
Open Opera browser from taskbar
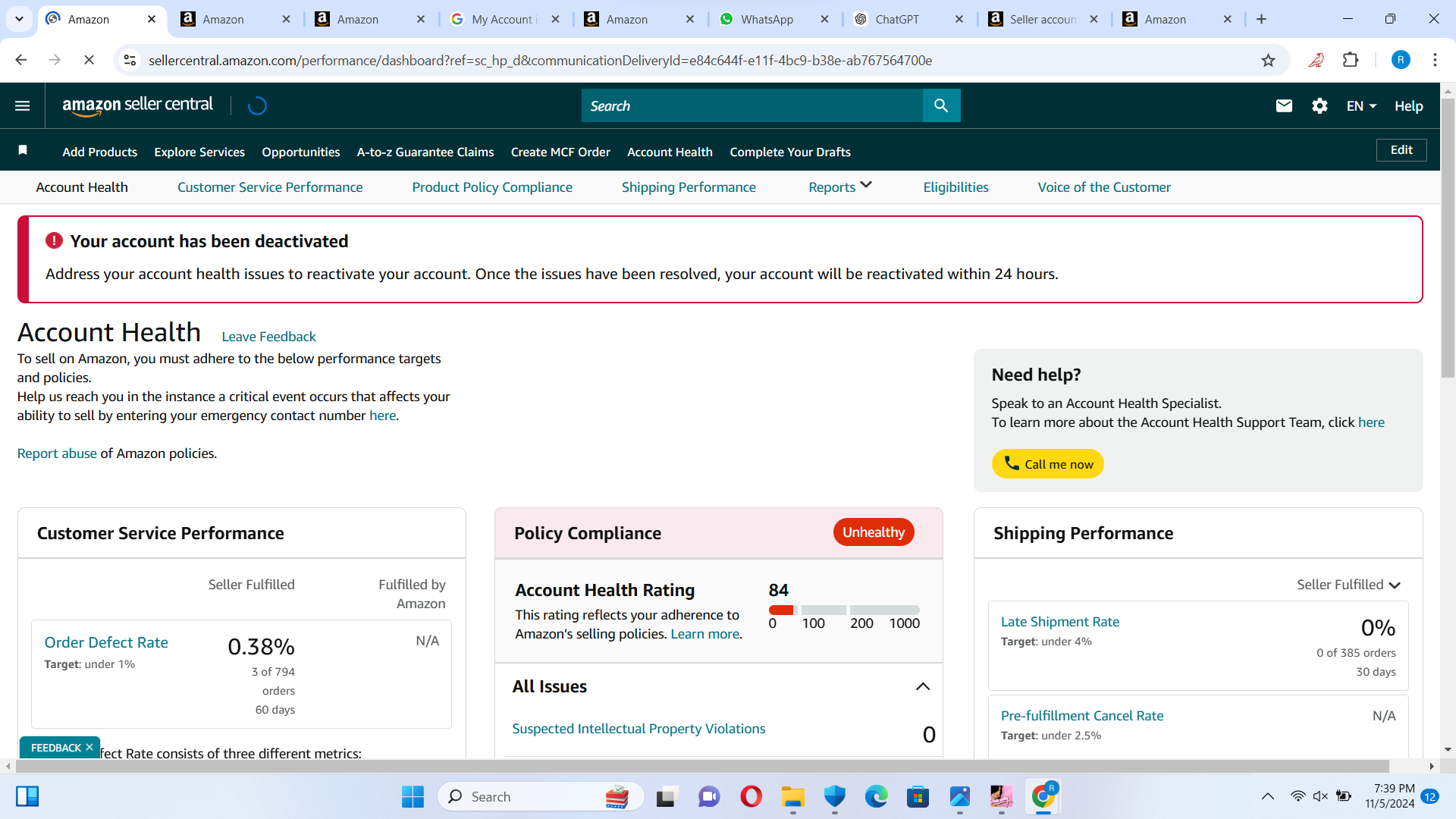[751, 796]
